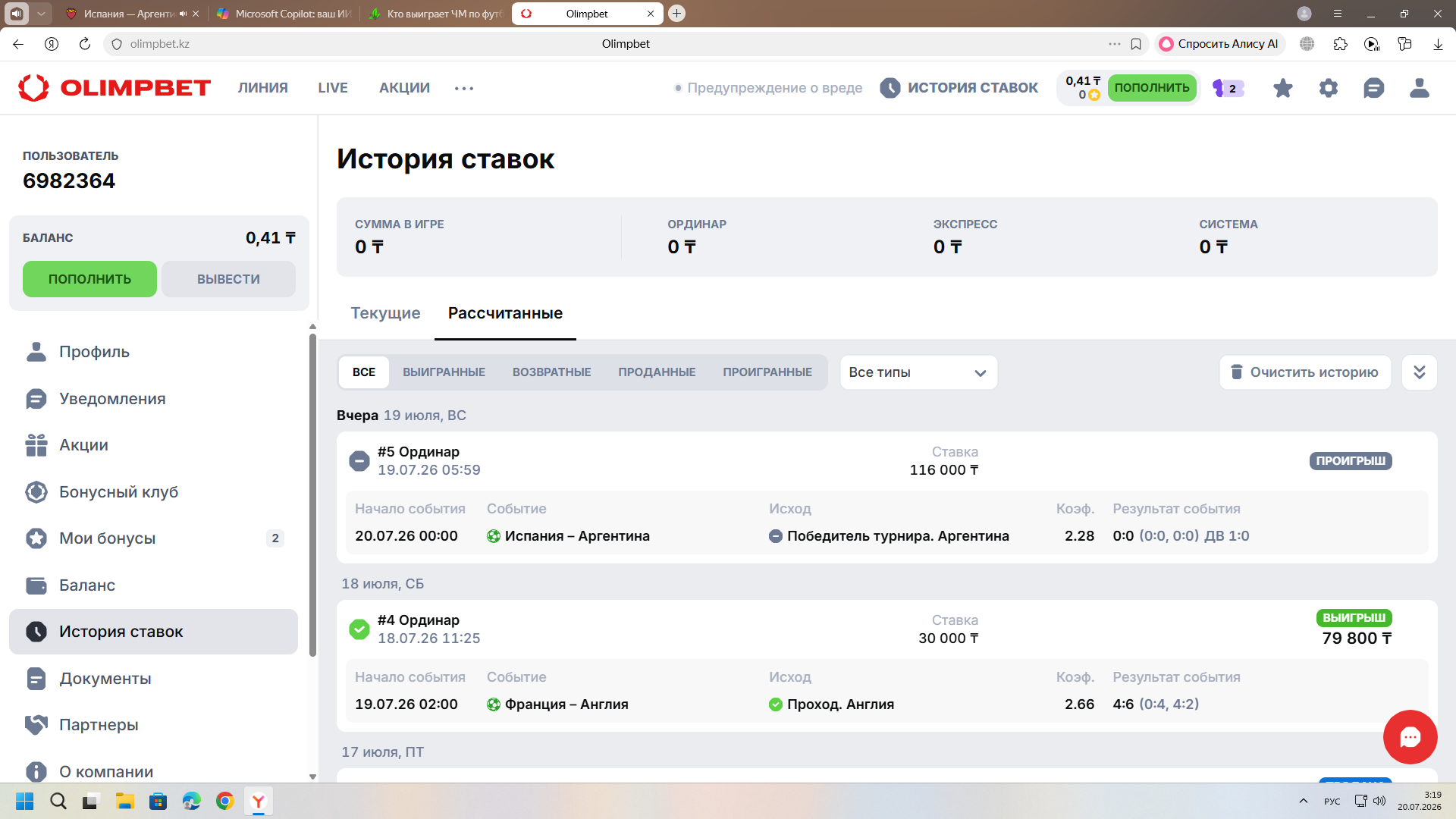1456x819 pixels.
Task: Open the browser extensions puzzle icon
Action: [x=1340, y=44]
